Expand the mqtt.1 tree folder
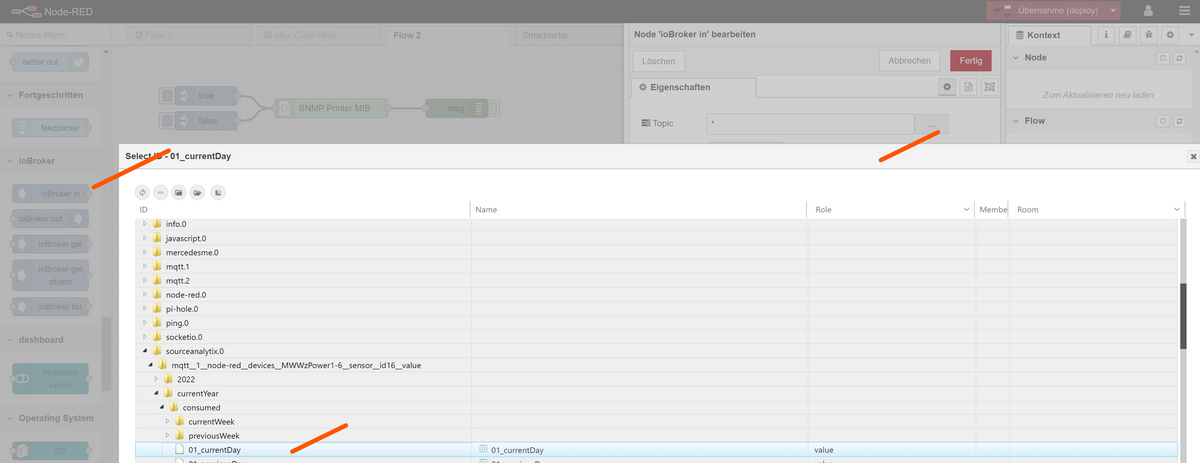The image size is (1200, 463). pos(145,267)
